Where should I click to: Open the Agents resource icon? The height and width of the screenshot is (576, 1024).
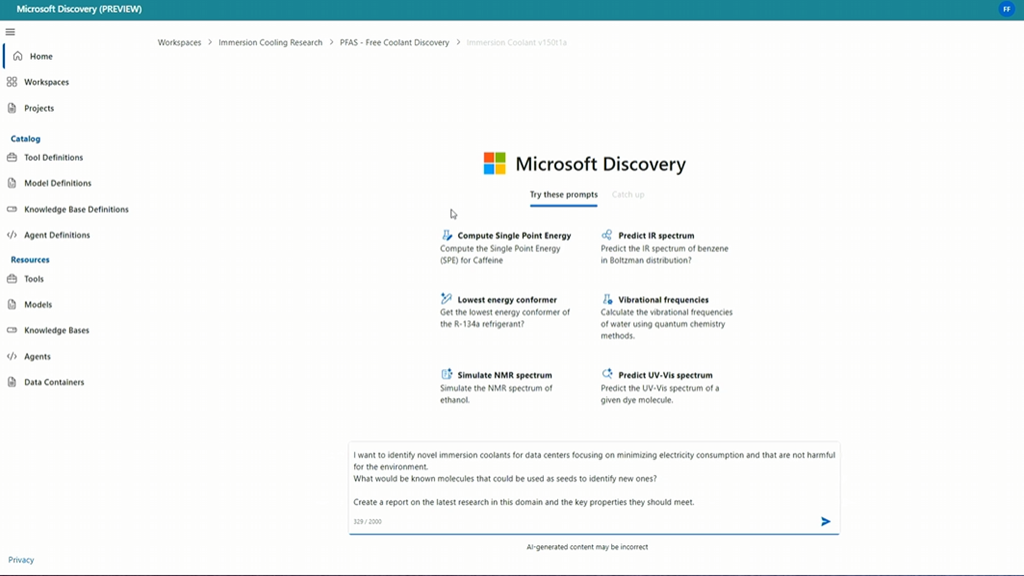[x=12, y=356]
